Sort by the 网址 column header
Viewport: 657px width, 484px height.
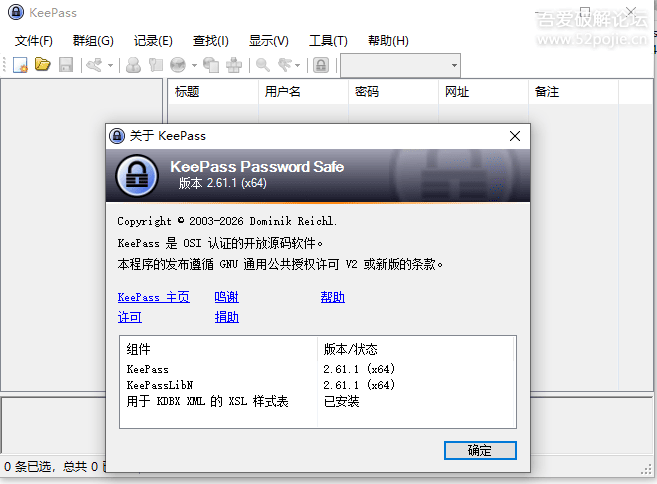click(x=484, y=92)
